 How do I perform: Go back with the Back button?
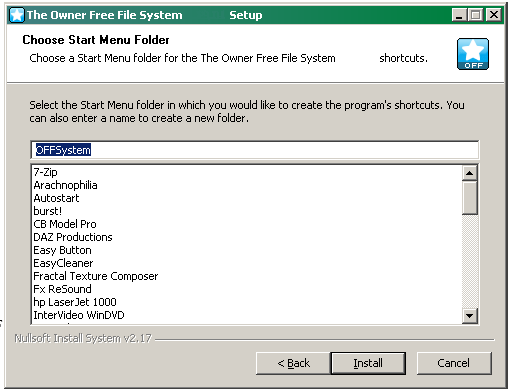pos(293,363)
